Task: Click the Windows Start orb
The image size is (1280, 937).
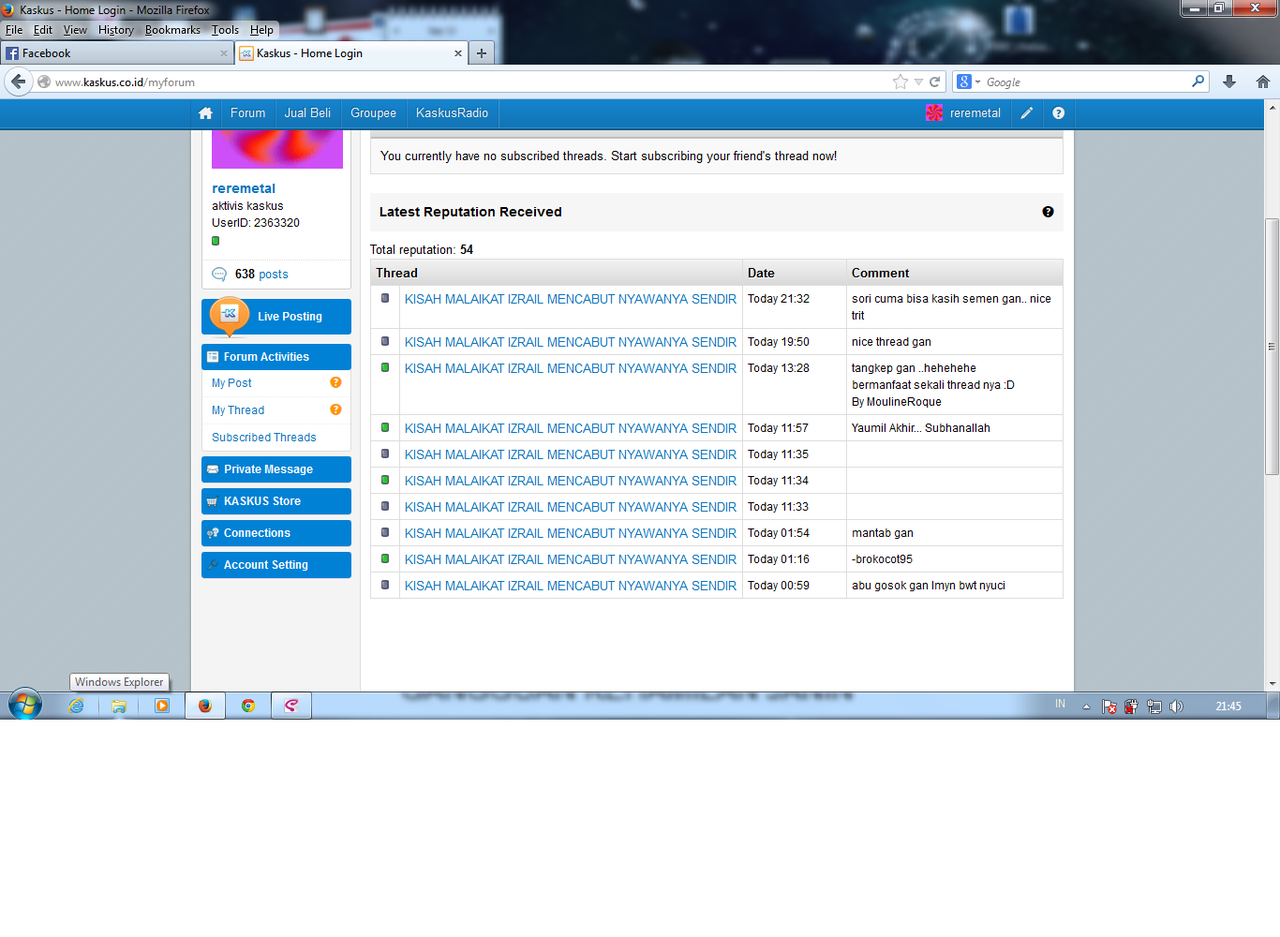Action: pos(25,705)
